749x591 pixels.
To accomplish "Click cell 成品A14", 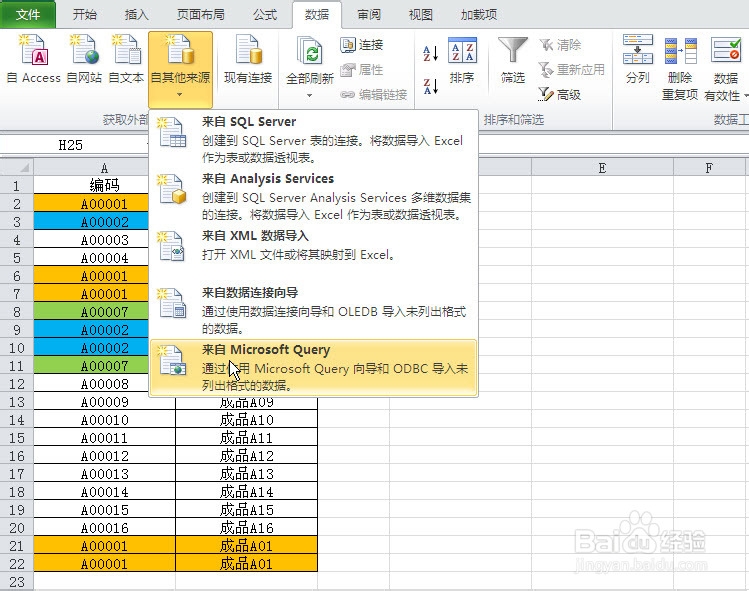I will pyautogui.click(x=246, y=492).
